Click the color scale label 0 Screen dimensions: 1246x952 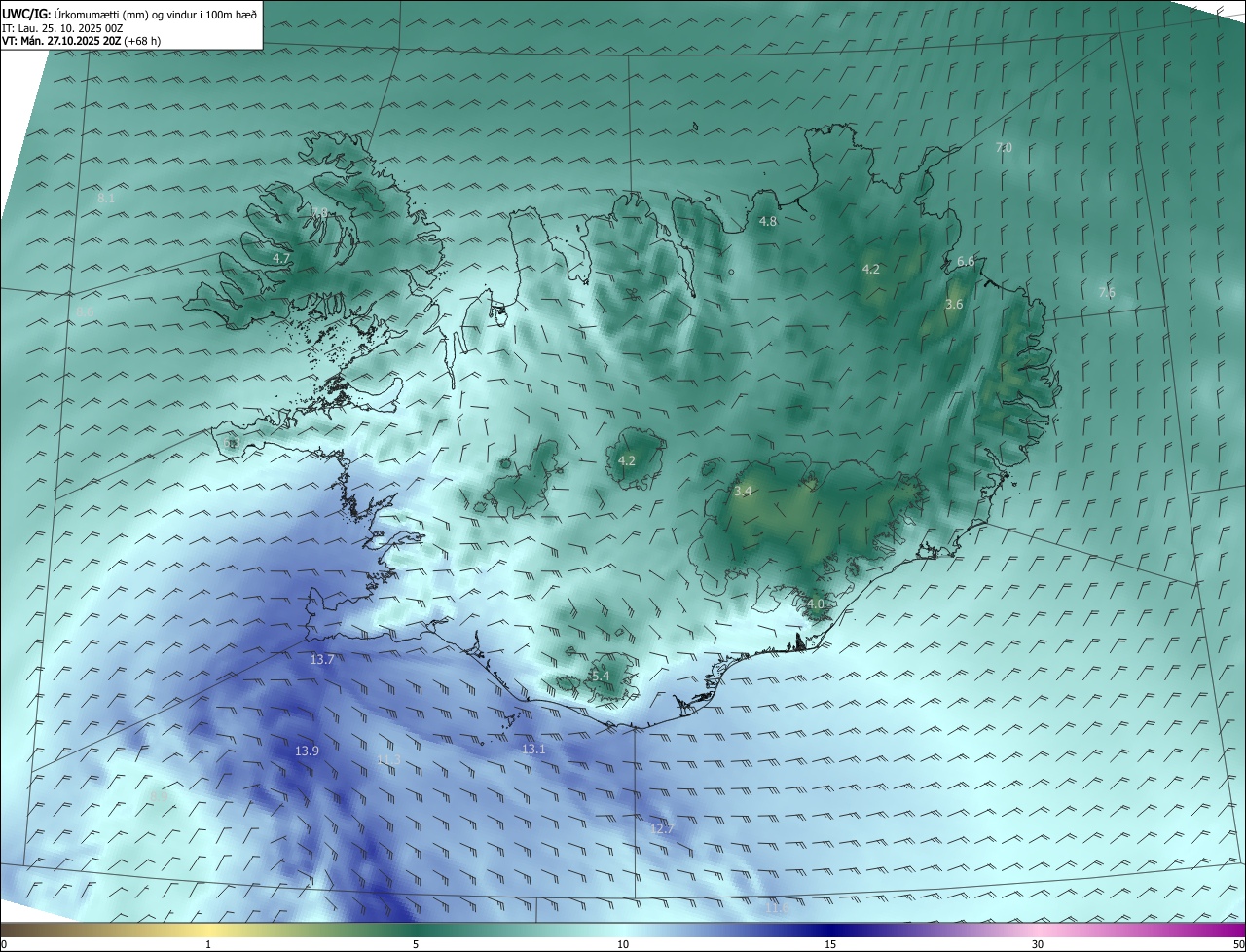tap(4, 944)
